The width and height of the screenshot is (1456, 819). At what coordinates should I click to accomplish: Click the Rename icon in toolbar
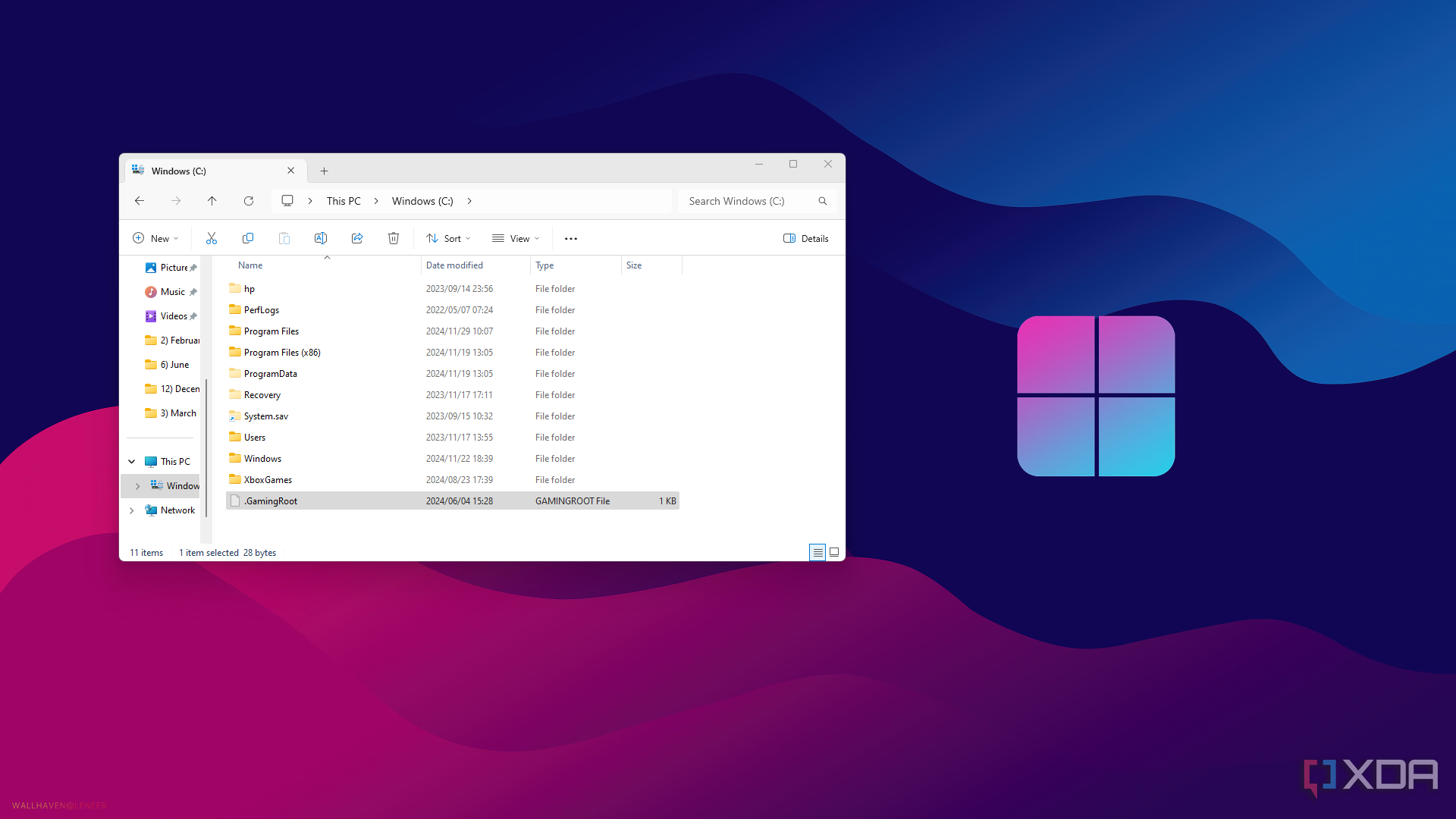click(321, 238)
